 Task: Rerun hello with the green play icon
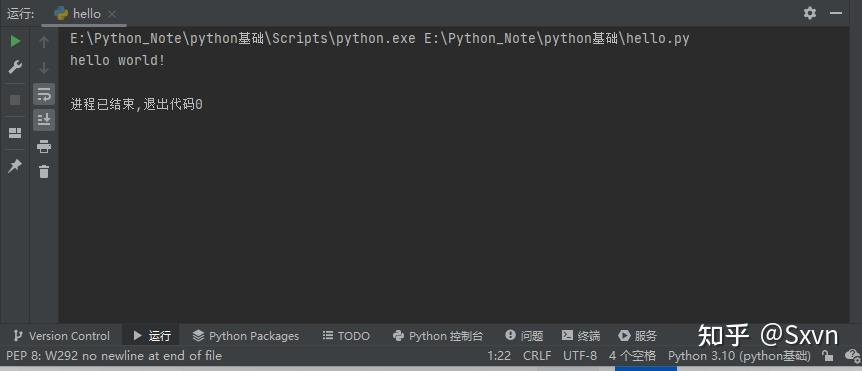(15, 41)
